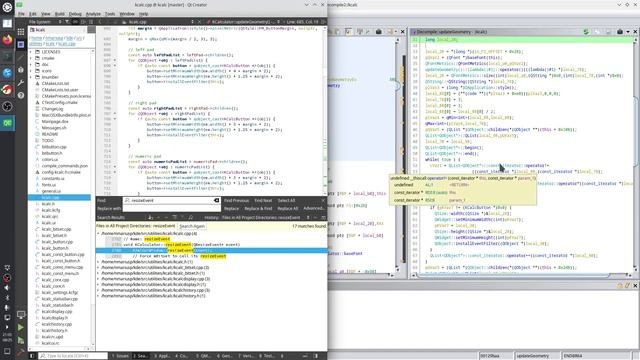Switch to Edit mode in Qt Creator sidebar

[21, 44]
